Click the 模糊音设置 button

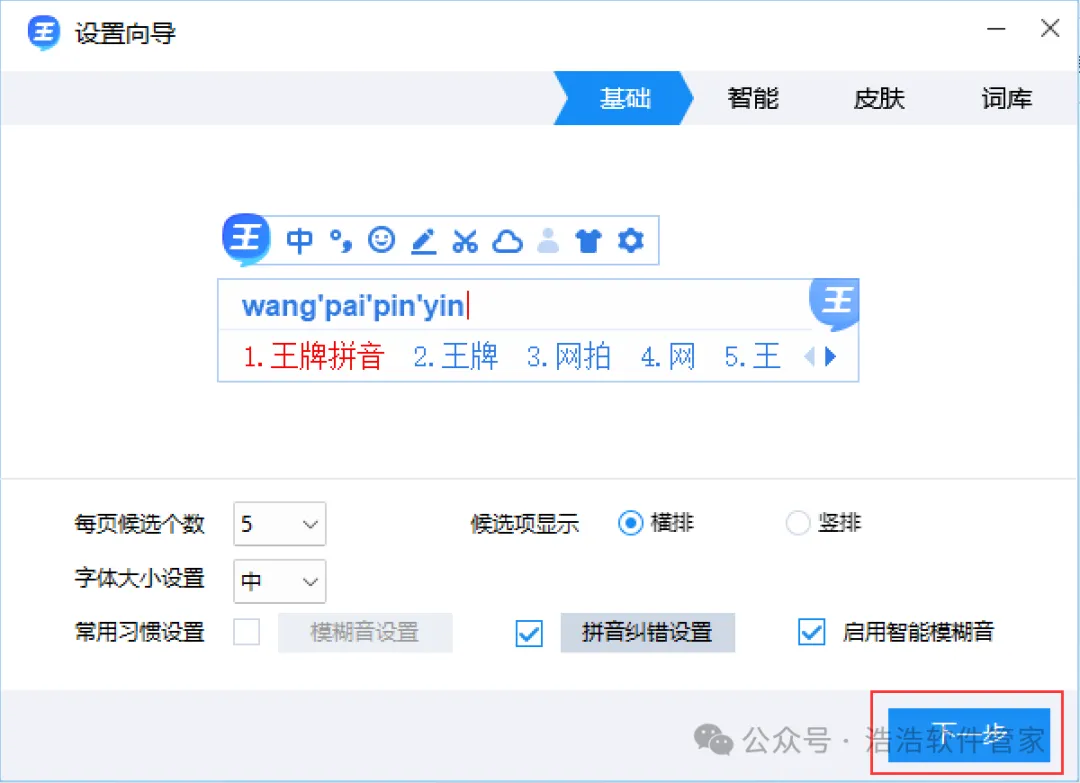[x=365, y=632]
